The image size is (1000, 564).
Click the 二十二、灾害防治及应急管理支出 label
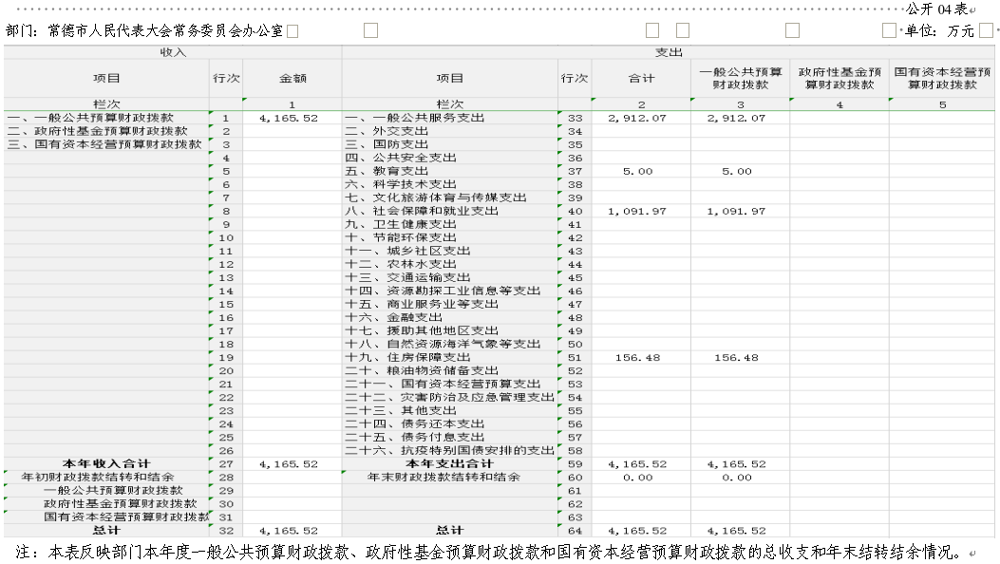(450, 397)
